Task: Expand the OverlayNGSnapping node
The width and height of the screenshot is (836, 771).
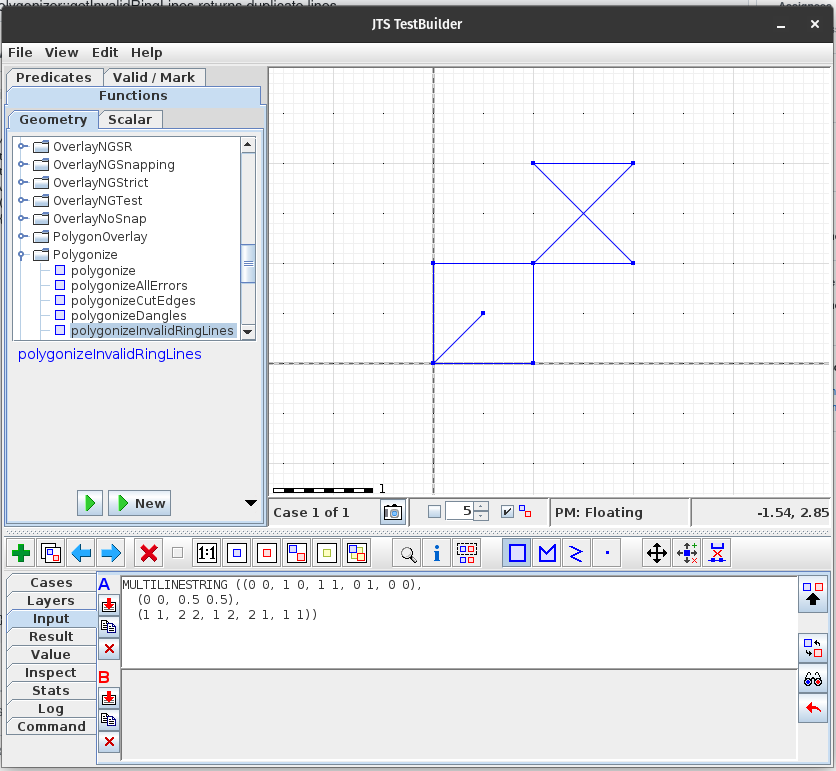Action: [20, 164]
